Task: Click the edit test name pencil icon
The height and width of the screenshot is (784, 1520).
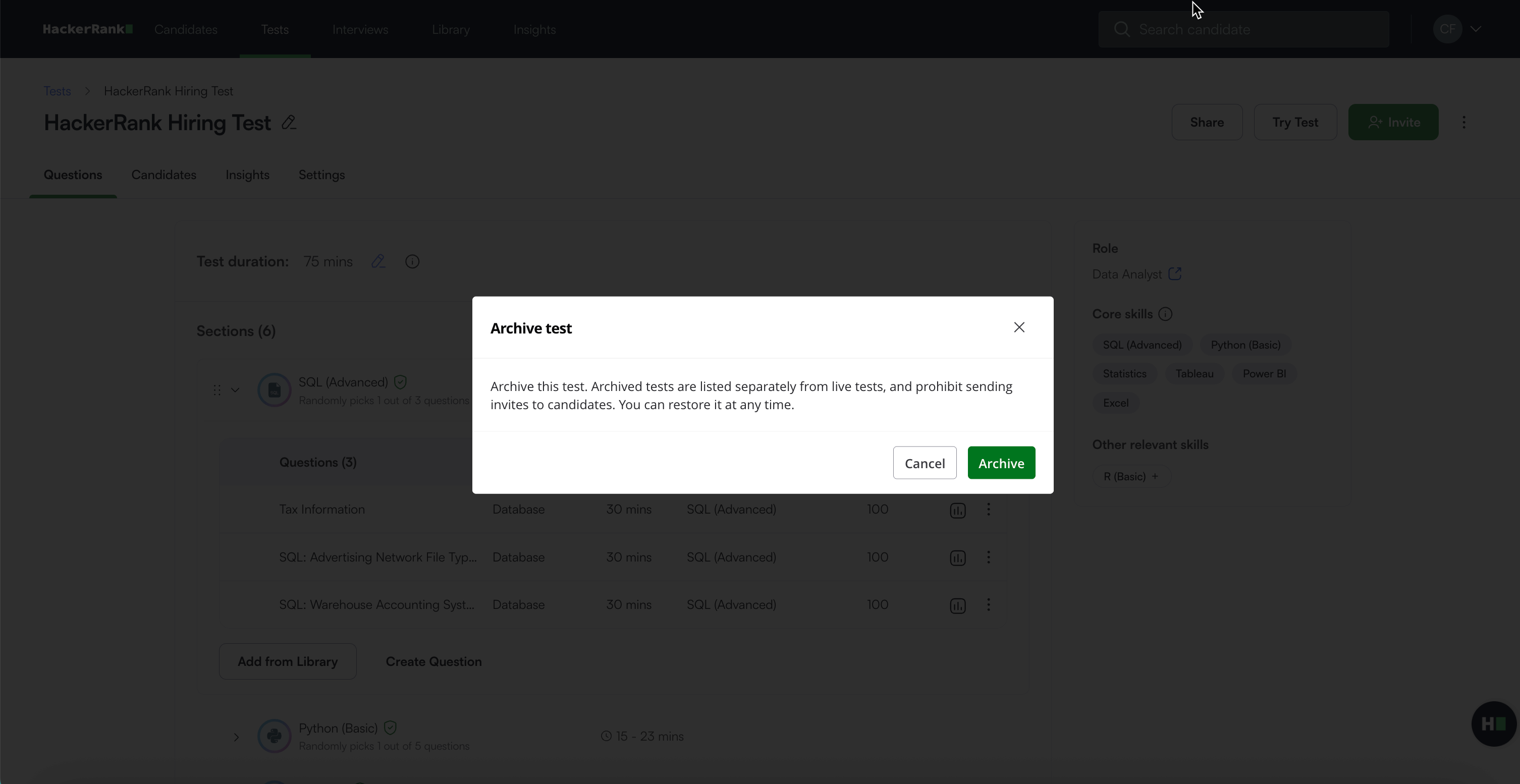Action: coord(289,123)
